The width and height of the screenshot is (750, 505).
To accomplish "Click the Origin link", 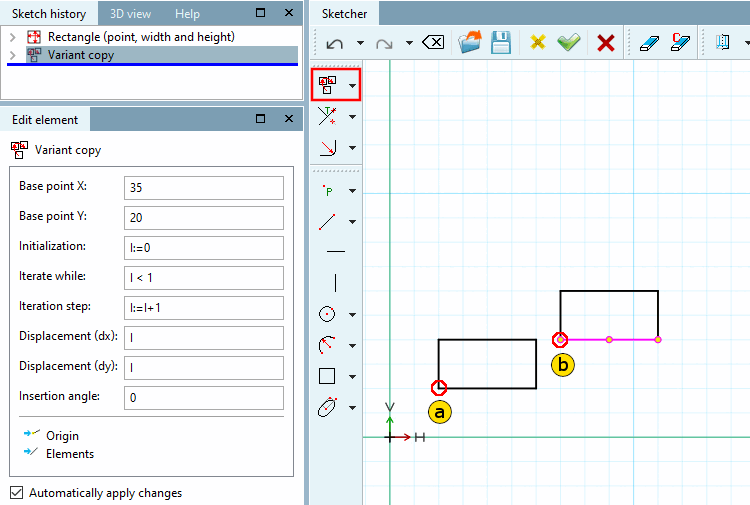I will (62, 436).
